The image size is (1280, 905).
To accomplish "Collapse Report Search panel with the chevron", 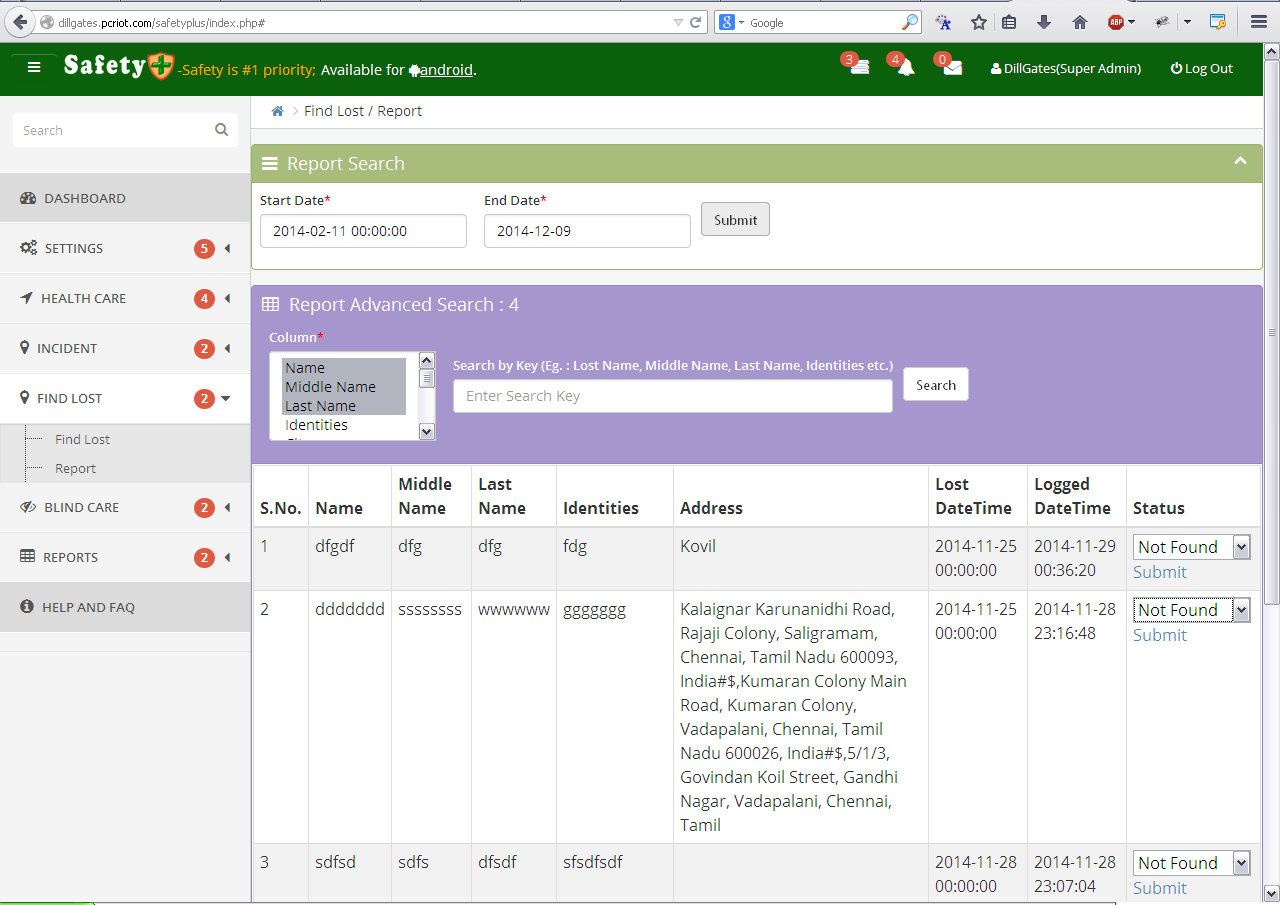I will (x=1240, y=161).
